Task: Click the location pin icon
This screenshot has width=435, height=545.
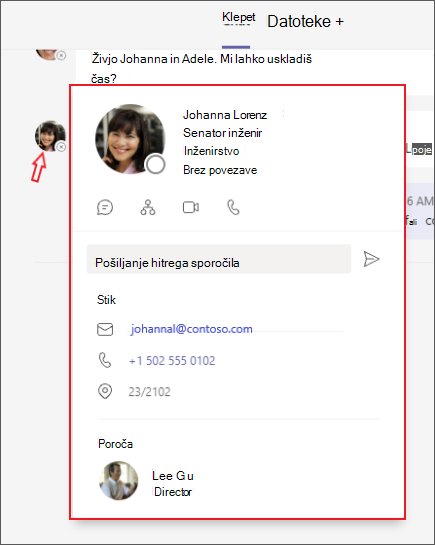Action: coord(105,391)
